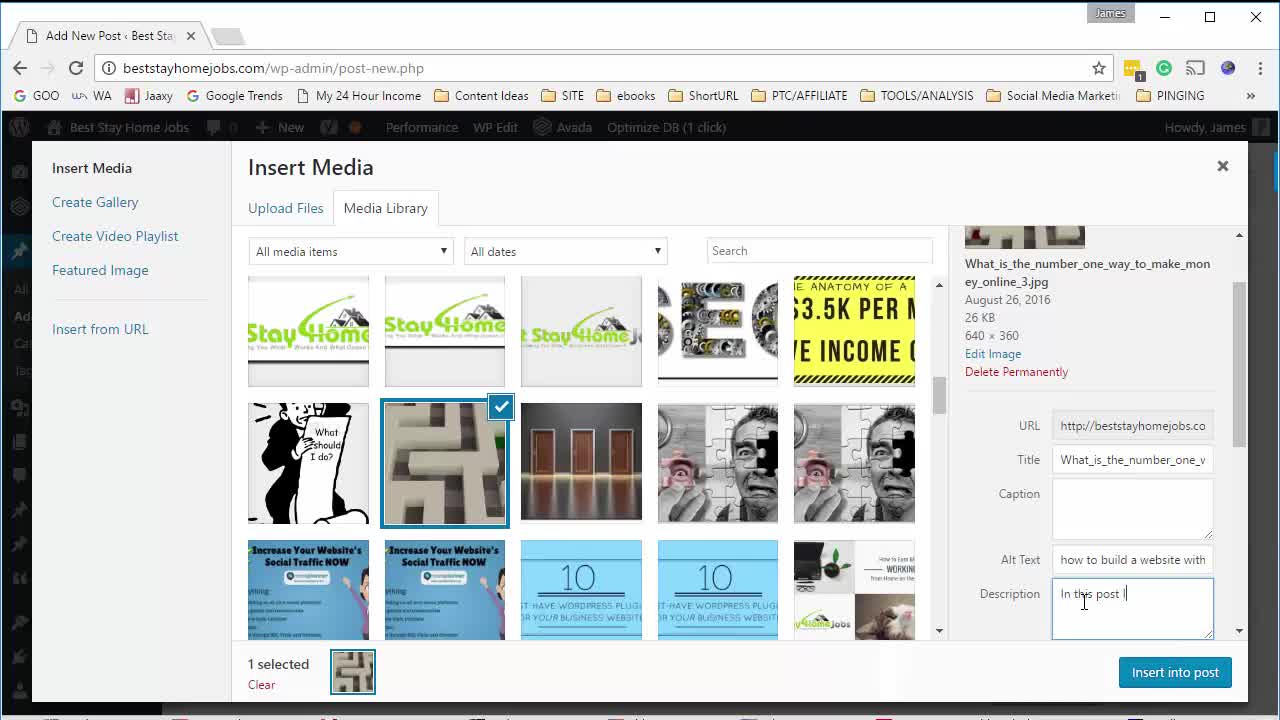Open the WA bookmark
The image size is (1280, 720).
pos(91,96)
